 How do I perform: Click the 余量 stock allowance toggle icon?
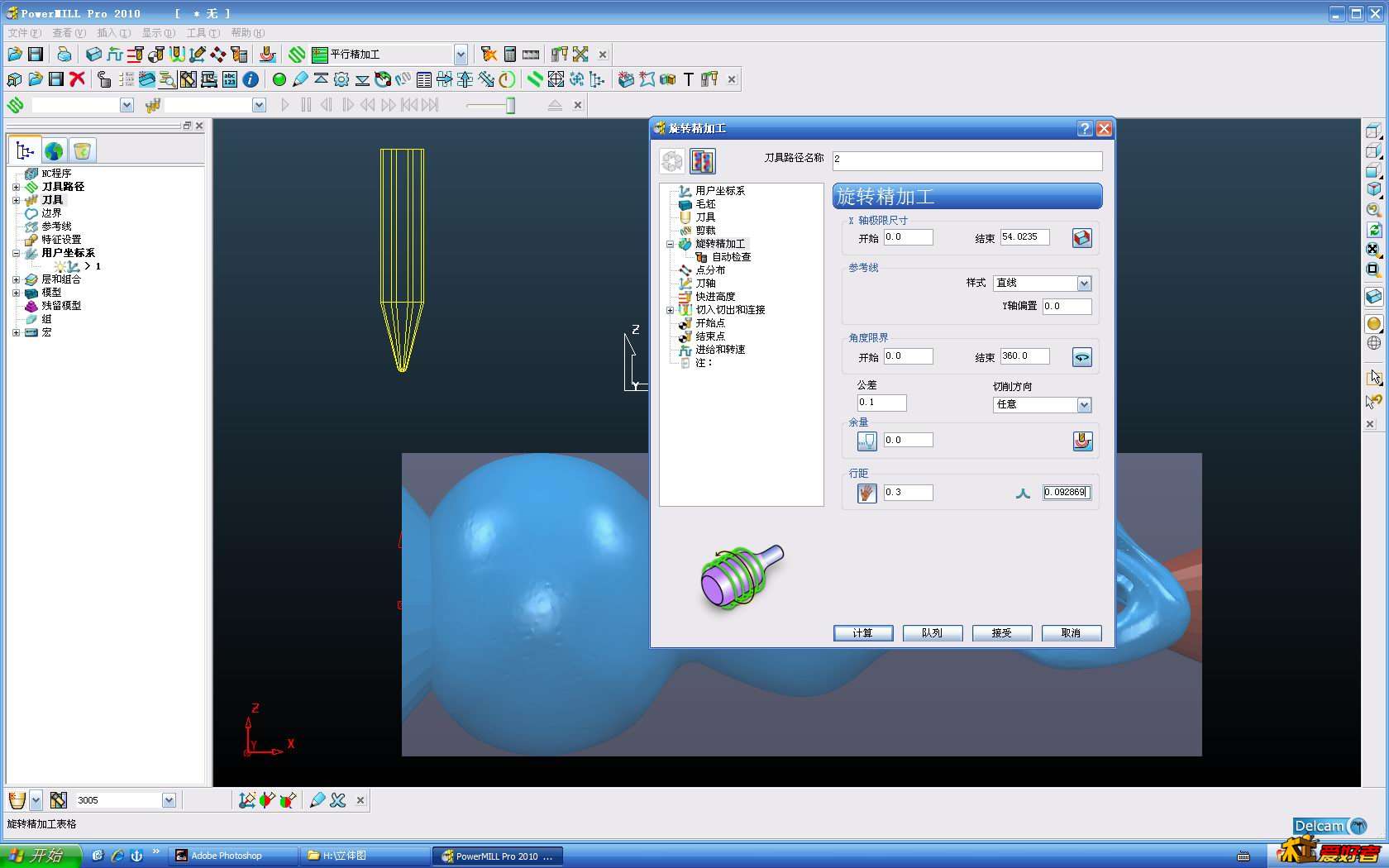point(866,441)
